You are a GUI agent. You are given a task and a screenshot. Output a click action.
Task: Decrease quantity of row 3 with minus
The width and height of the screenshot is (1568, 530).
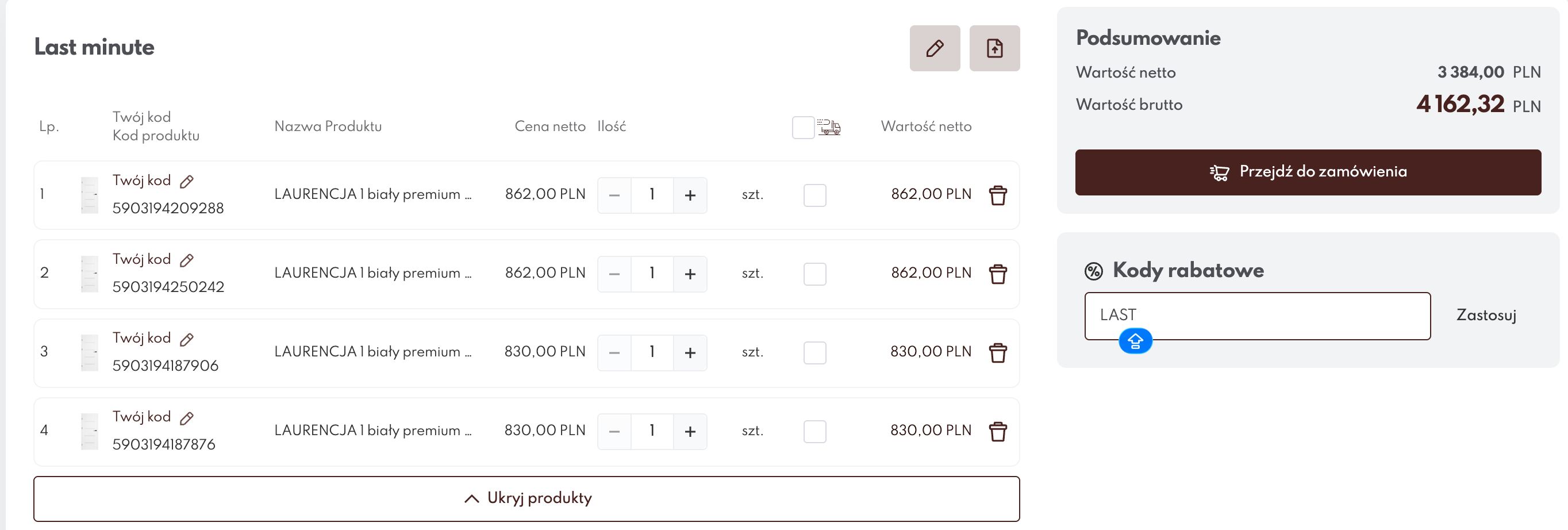[x=614, y=353]
